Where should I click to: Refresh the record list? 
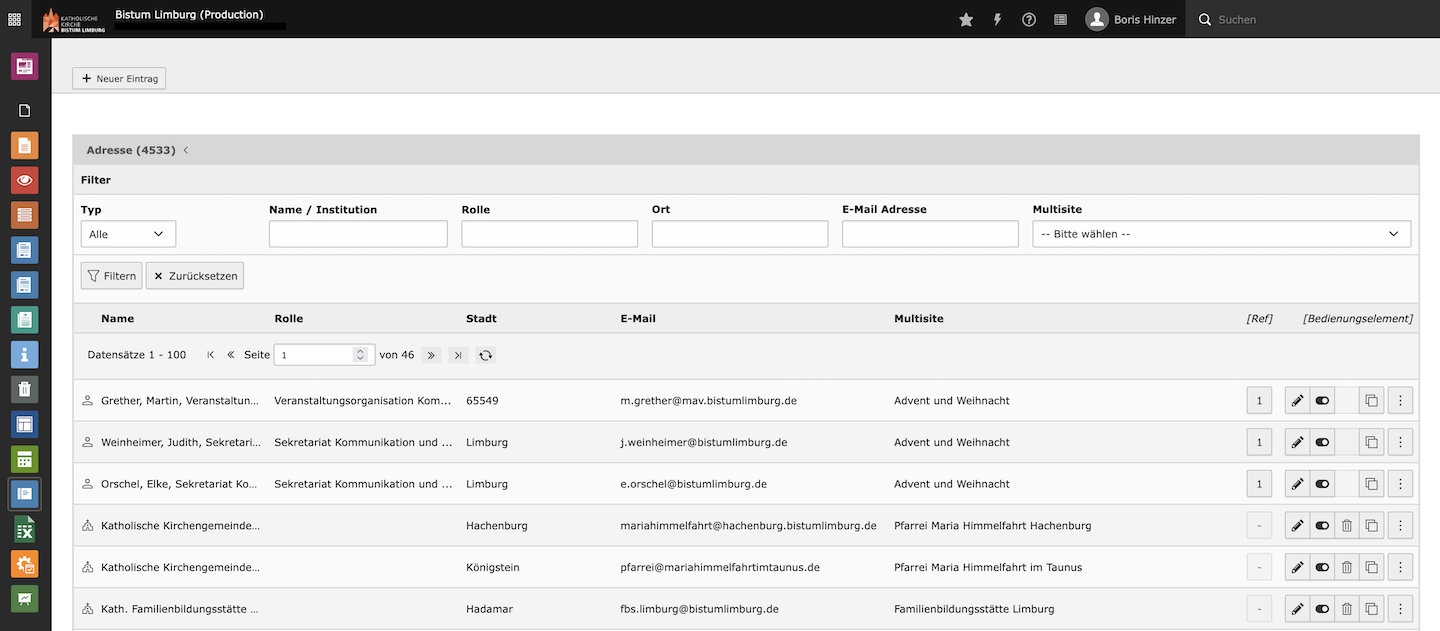tap(486, 354)
